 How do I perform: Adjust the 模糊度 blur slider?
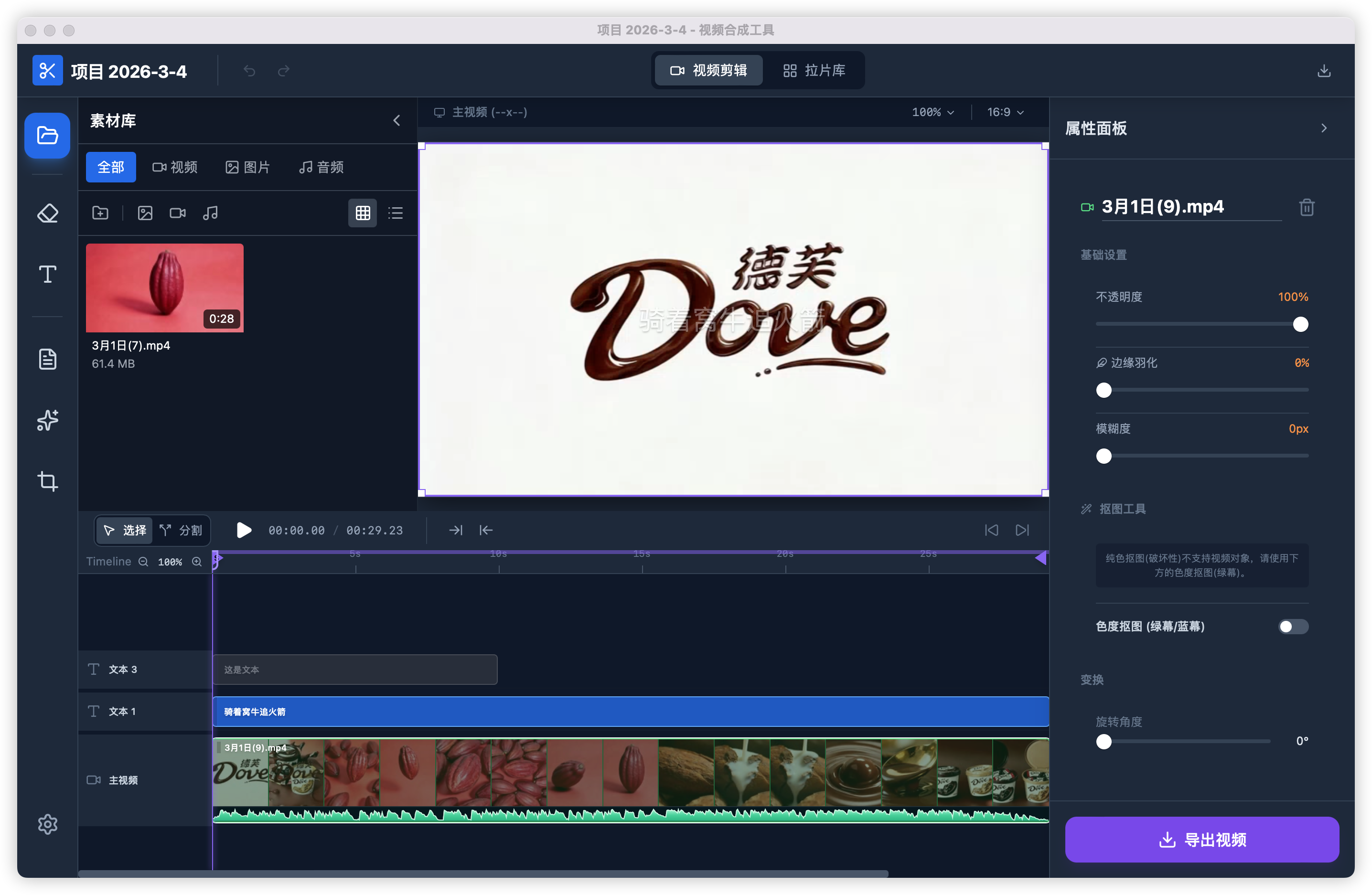pos(1202,456)
